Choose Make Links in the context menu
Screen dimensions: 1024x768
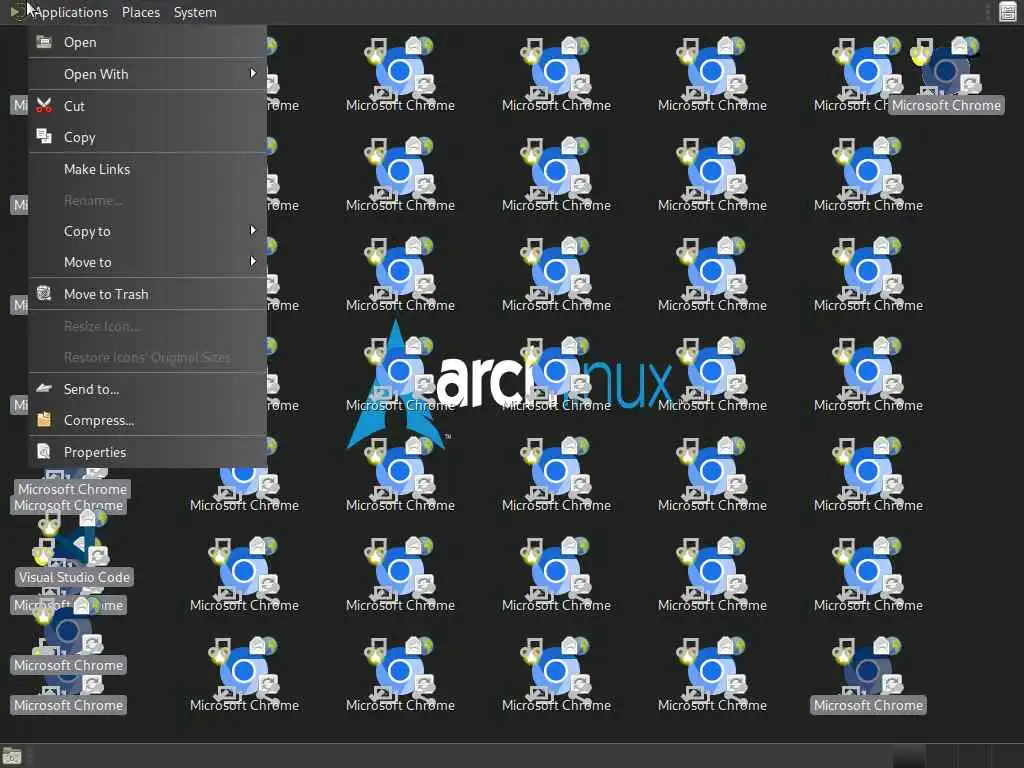point(148,169)
